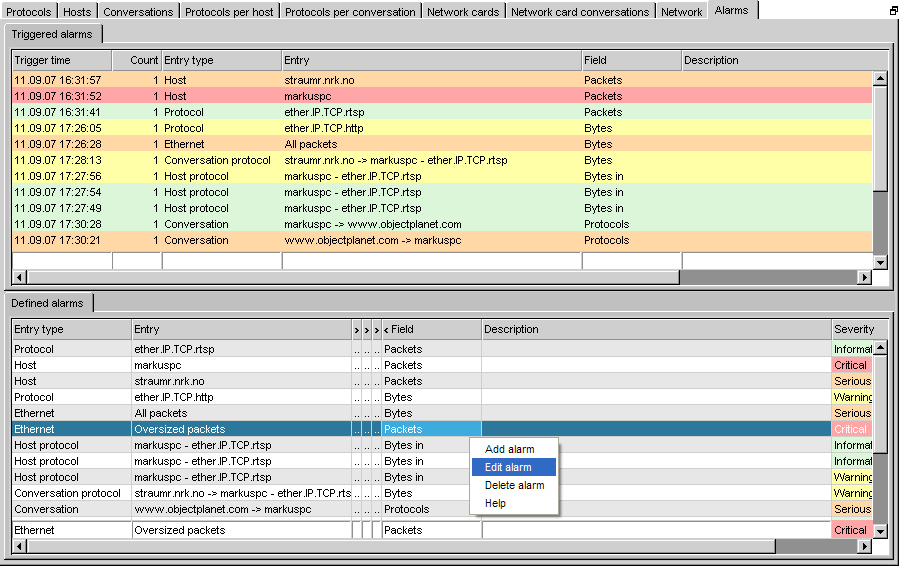The height and width of the screenshot is (566, 899).
Task: Click triggered alarms scroll up arrow
Action: (880, 79)
